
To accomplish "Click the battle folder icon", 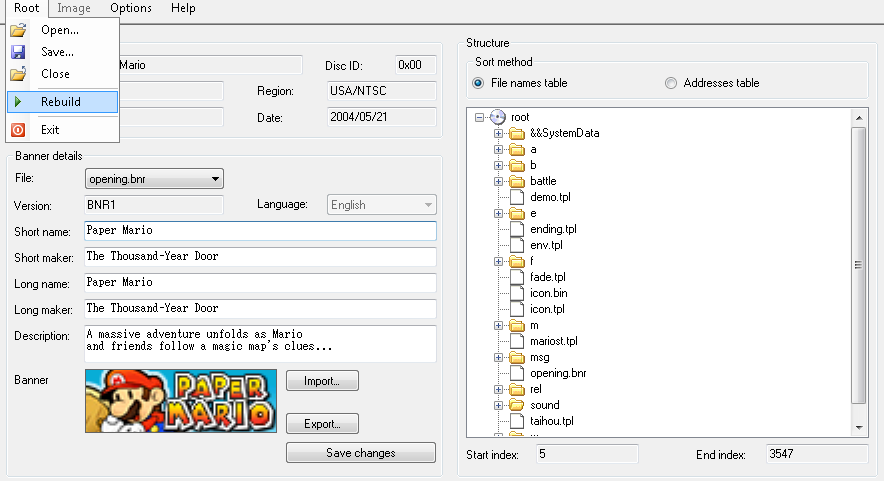I will coord(517,181).
